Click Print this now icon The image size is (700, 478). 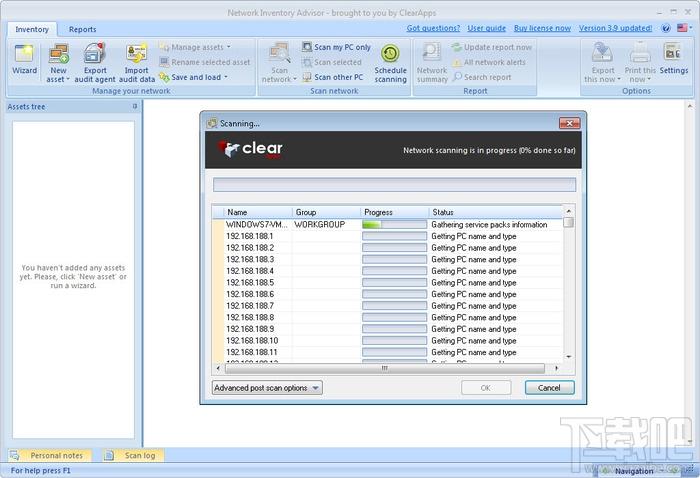click(x=640, y=53)
